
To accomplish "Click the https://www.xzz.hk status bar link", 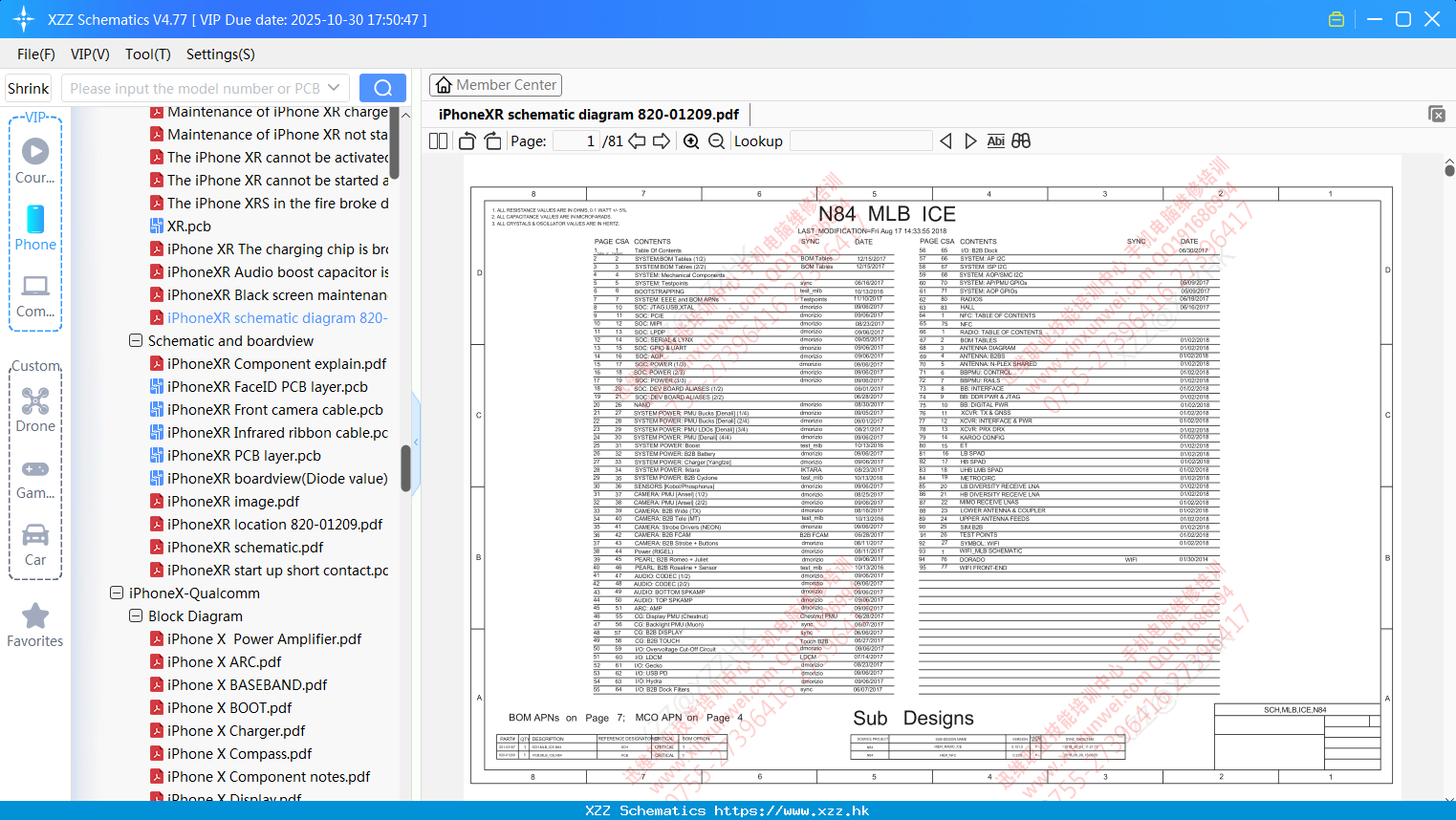I will pos(792,810).
